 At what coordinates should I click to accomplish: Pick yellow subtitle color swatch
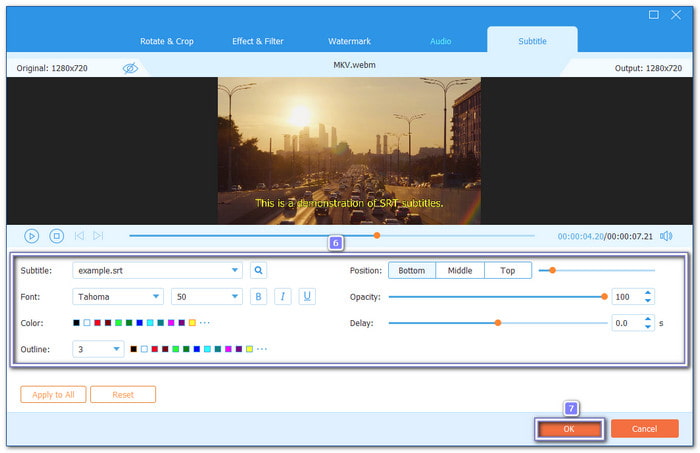pyautogui.click(x=192, y=323)
